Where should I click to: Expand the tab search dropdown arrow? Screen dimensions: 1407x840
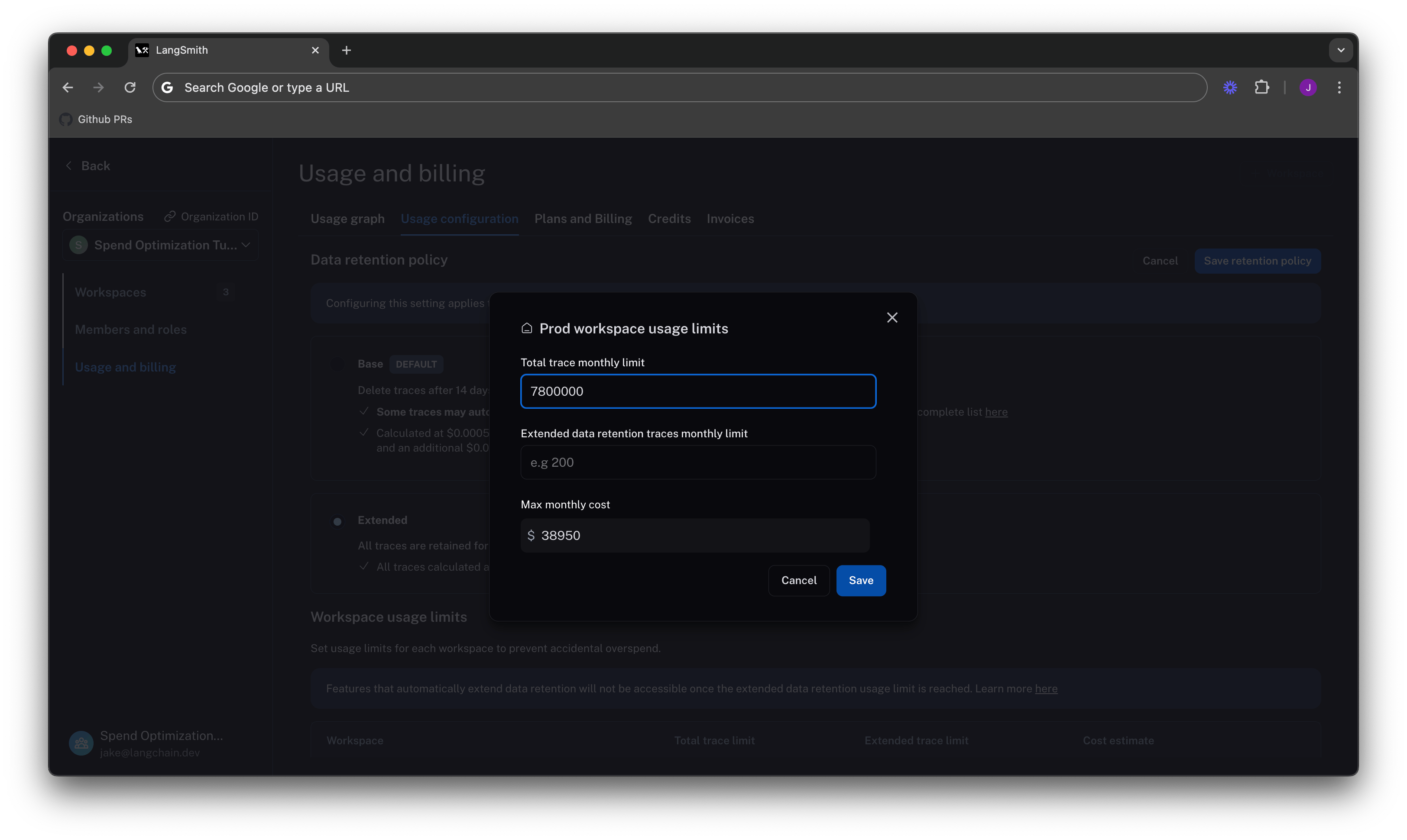click(x=1340, y=50)
